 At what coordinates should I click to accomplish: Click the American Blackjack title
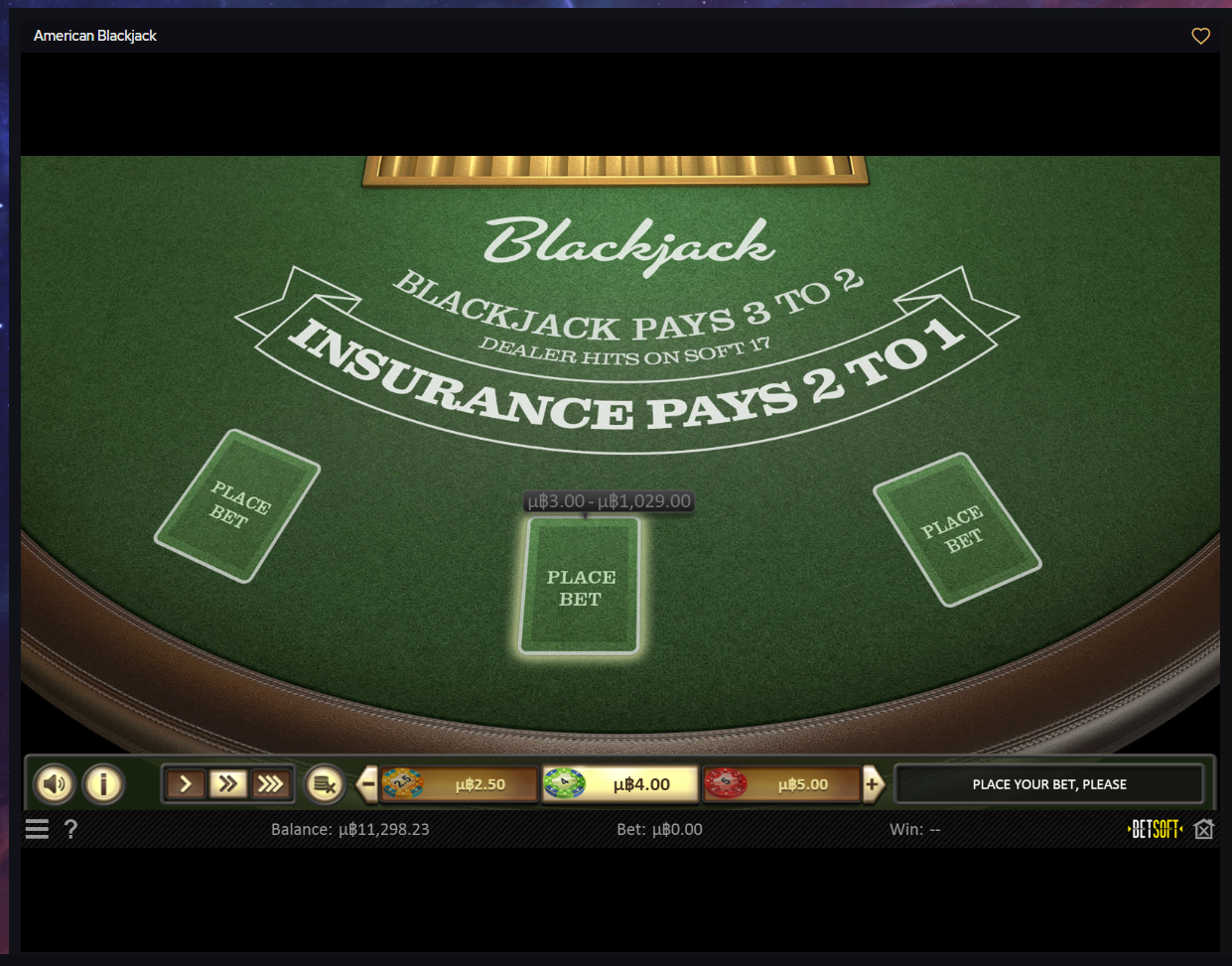click(95, 36)
